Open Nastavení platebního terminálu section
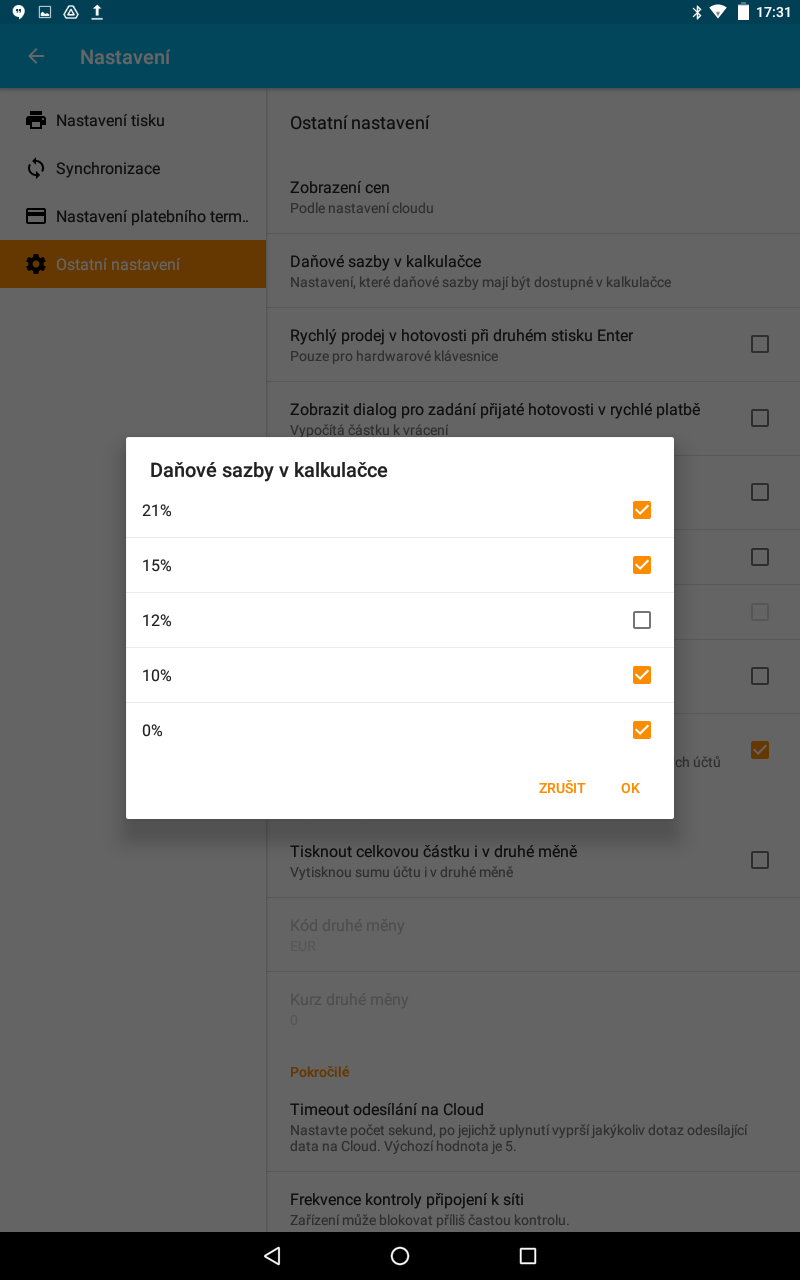This screenshot has width=800, height=1280. (x=133, y=216)
